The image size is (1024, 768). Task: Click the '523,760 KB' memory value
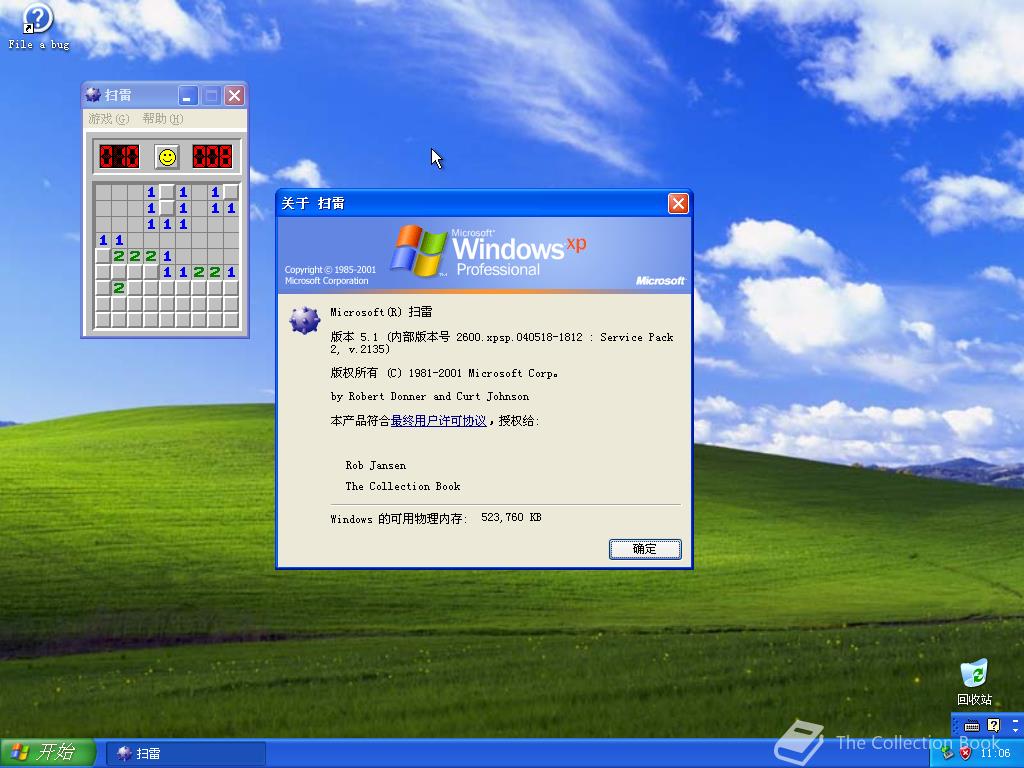(511, 517)
